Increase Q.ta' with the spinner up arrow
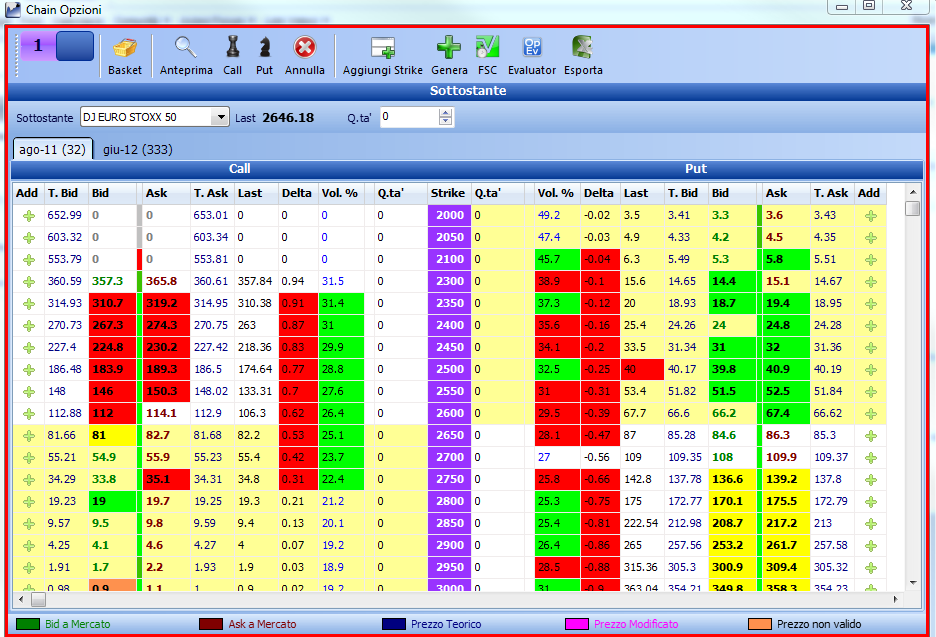This screenshot has height=637, width=936. point(445,113)
